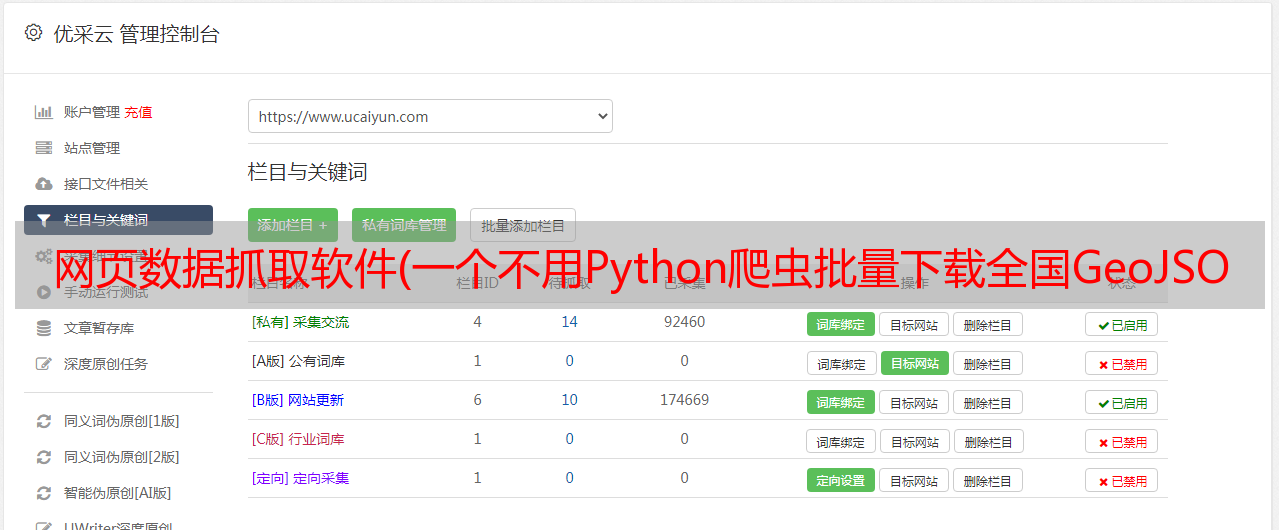The width and height of the screenshot is (1279, 530).
Task: Toggle 已启用 status for 采集交流 row
Action: click(1121, 324)
